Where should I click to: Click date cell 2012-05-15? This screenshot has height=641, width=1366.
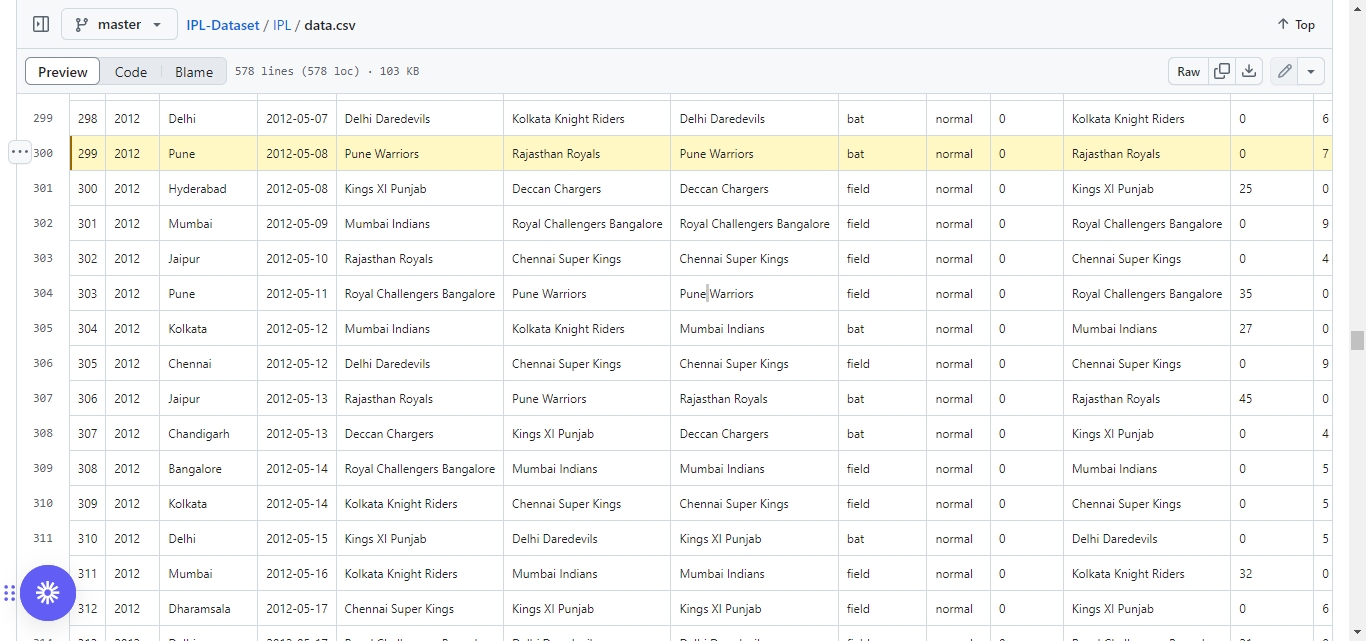297,538
